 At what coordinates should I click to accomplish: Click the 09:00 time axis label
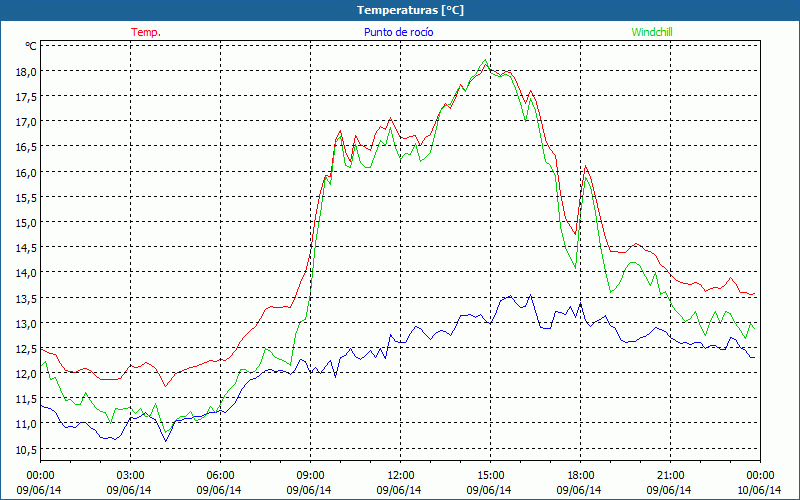click(311, 476)
